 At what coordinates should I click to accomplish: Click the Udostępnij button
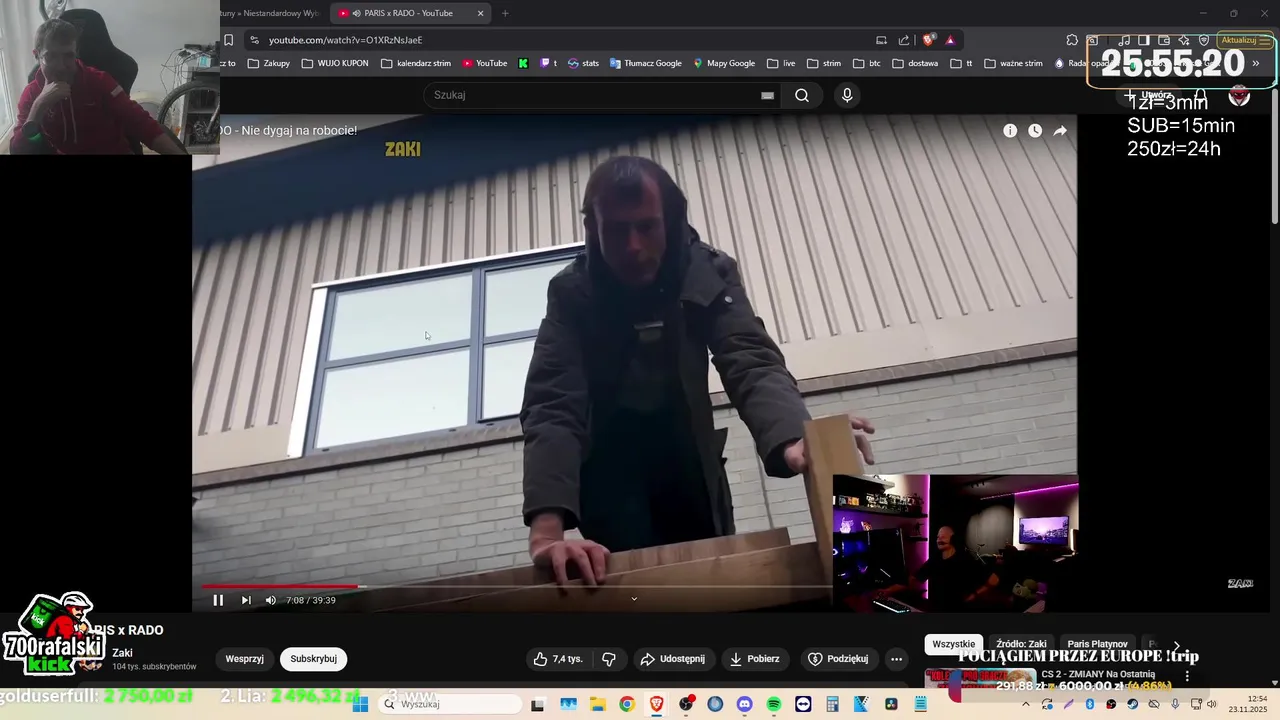[673, 659]
